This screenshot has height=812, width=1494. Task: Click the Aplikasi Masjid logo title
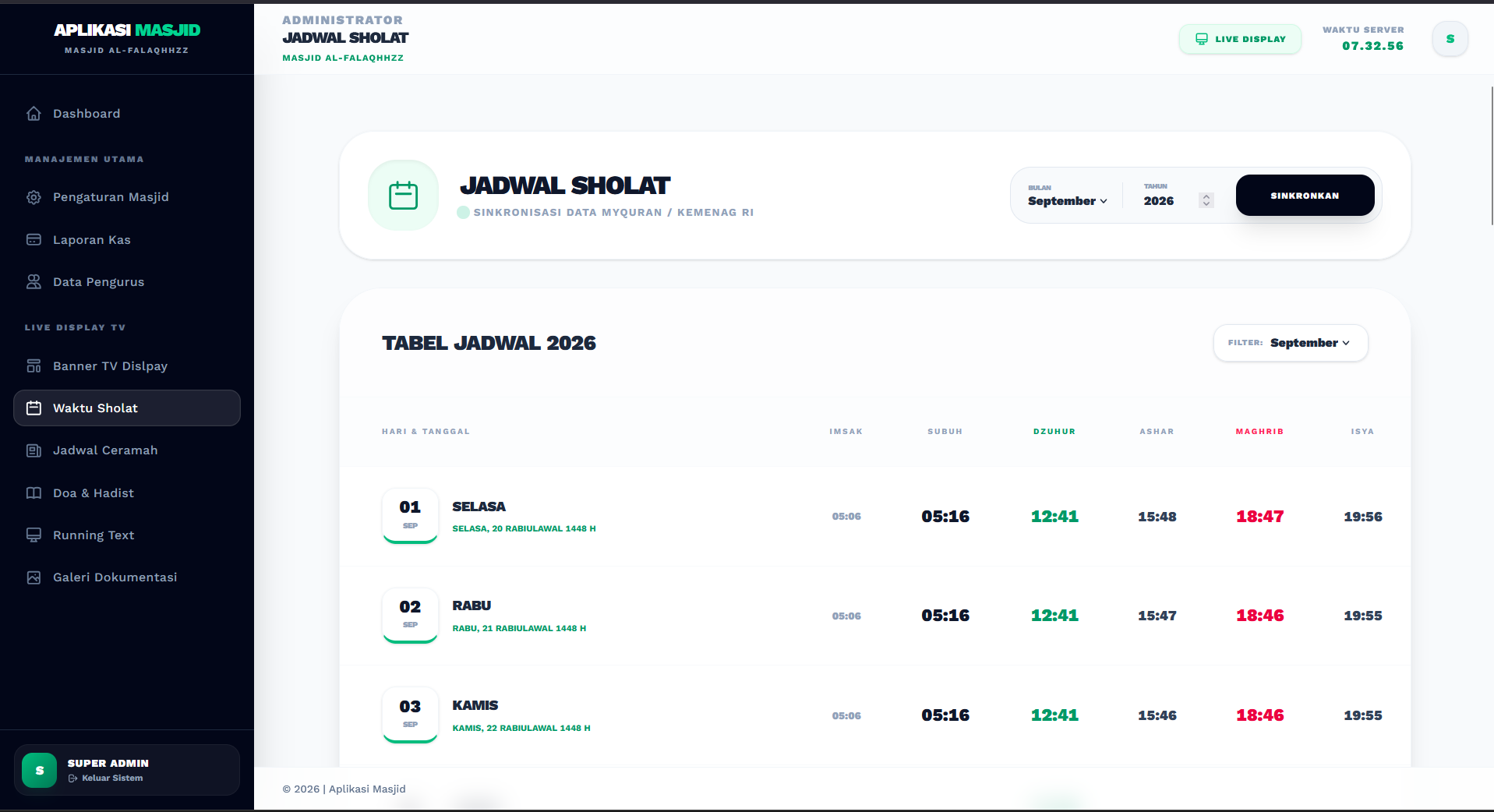[127, 30]
